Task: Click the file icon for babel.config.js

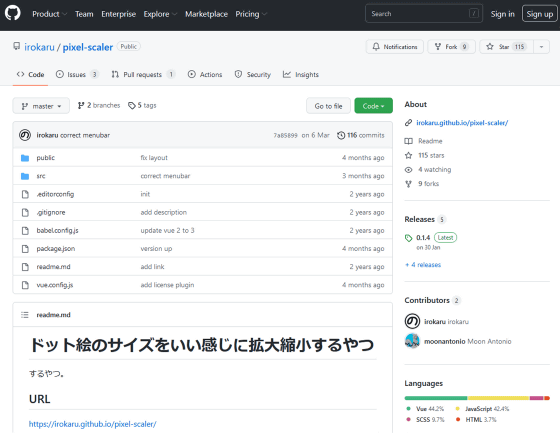Action: point(25,230)
